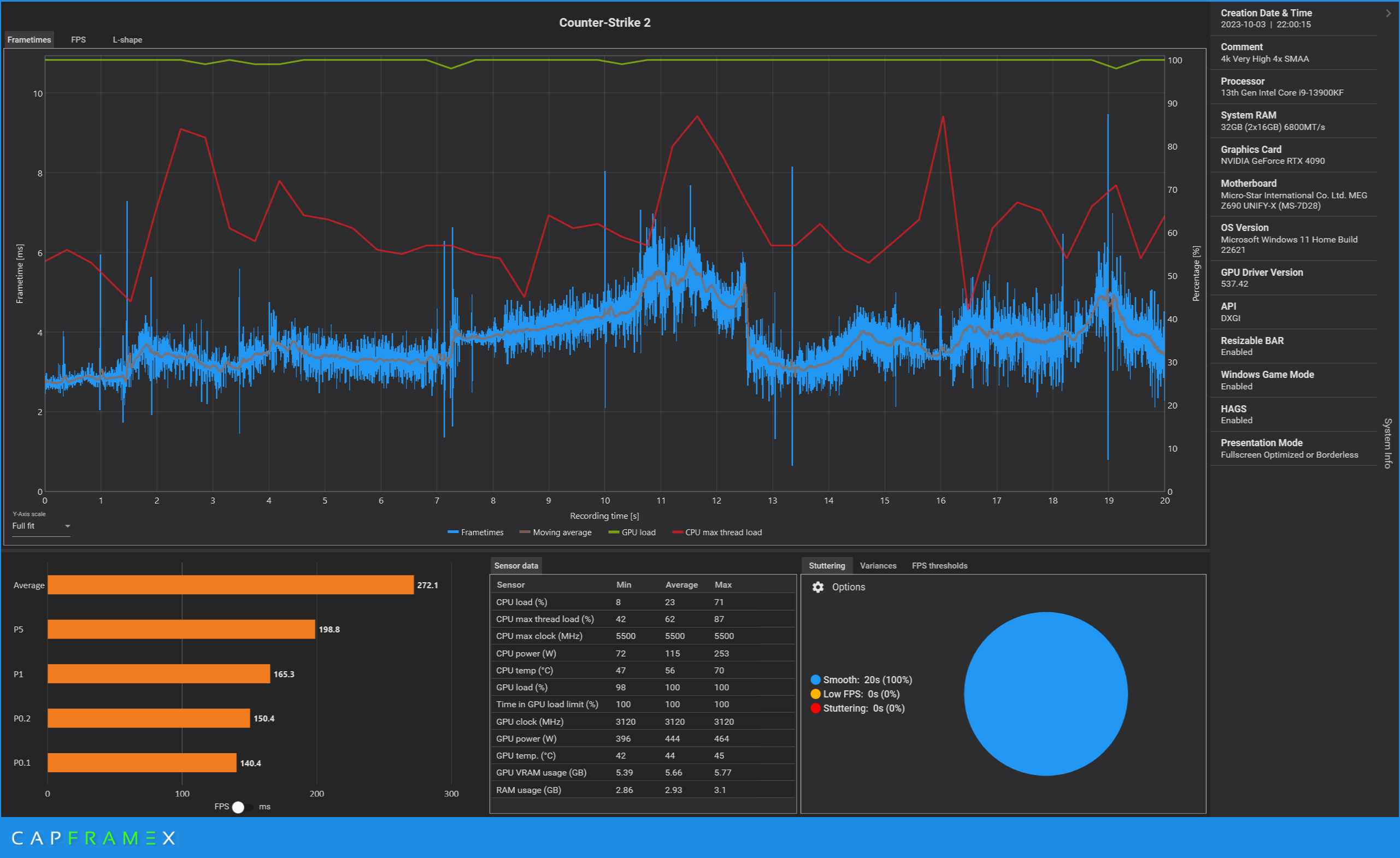1400x858 pixels.
Task: Click the Creation Date & Time entry
Action: [x=1294, y=19]
